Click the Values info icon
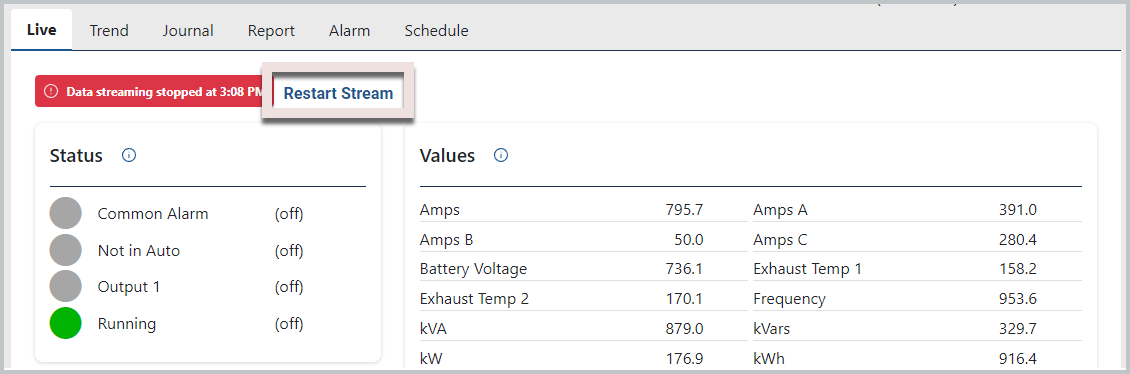1130x374 pixels. pos(502,155)
